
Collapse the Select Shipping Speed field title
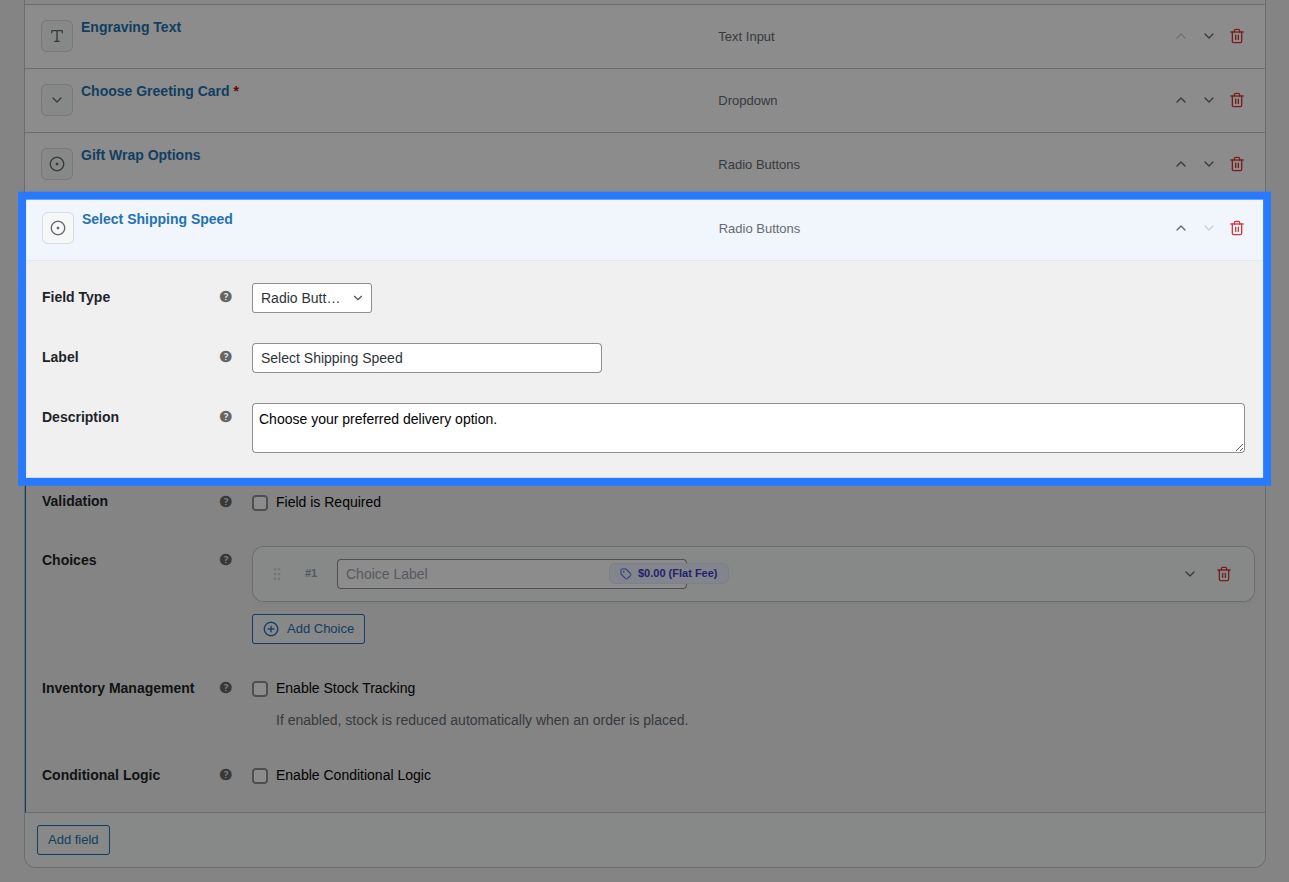(x=157, y=219)
